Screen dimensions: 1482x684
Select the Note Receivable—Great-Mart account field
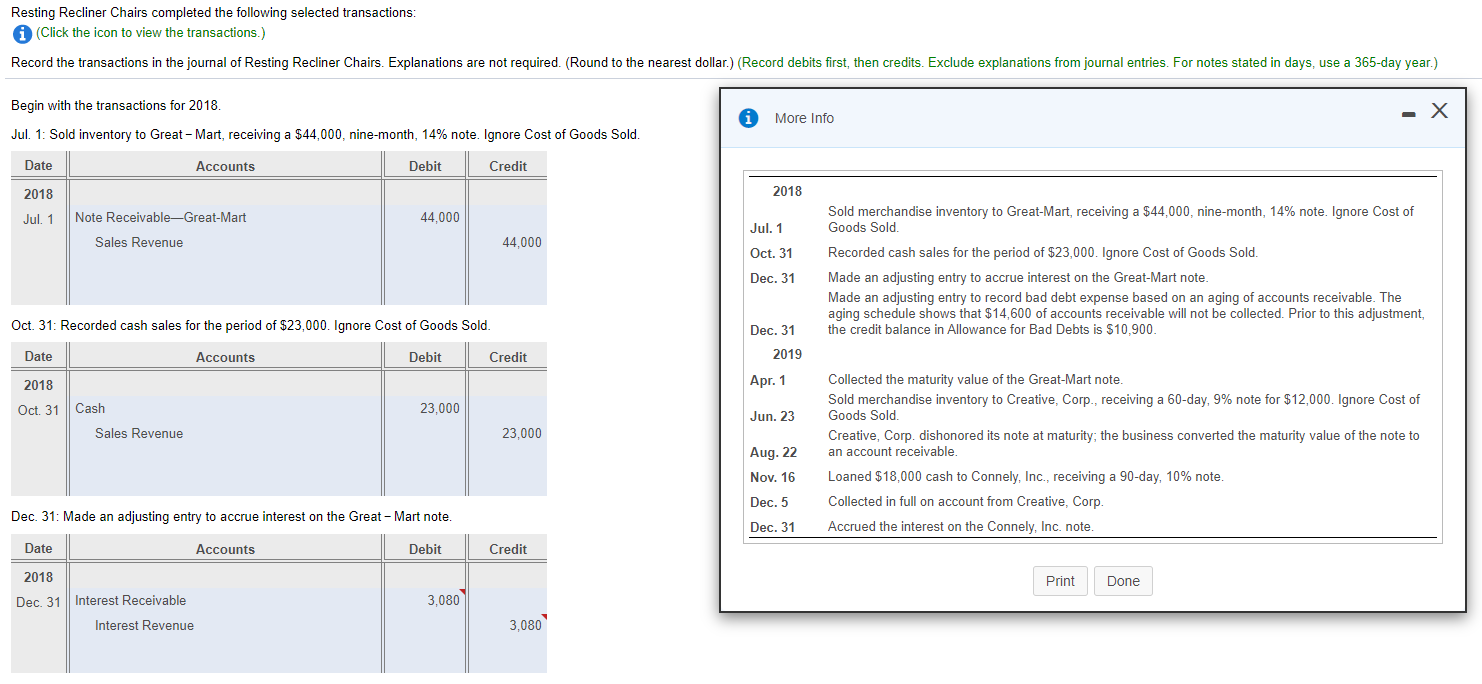point(226,217)
